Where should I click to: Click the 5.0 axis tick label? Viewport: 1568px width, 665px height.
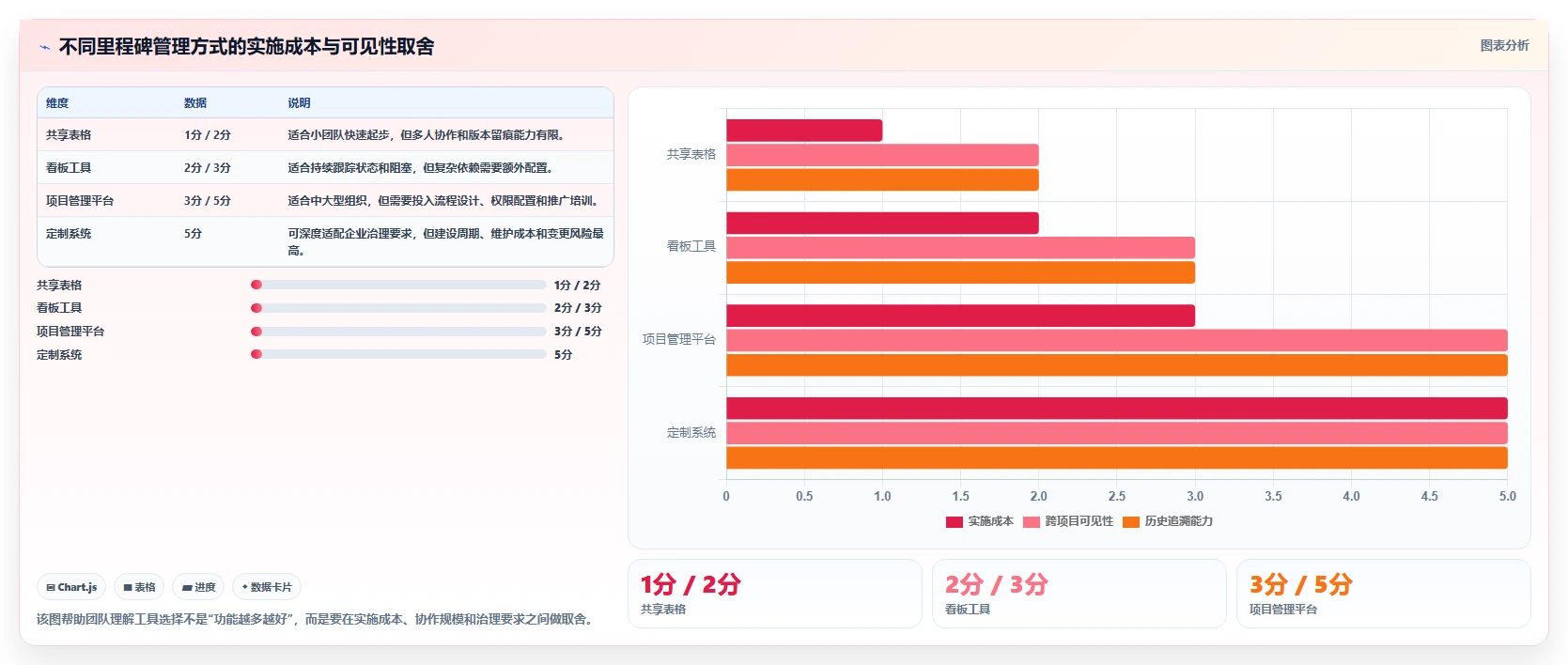(x=1508, y=496)
